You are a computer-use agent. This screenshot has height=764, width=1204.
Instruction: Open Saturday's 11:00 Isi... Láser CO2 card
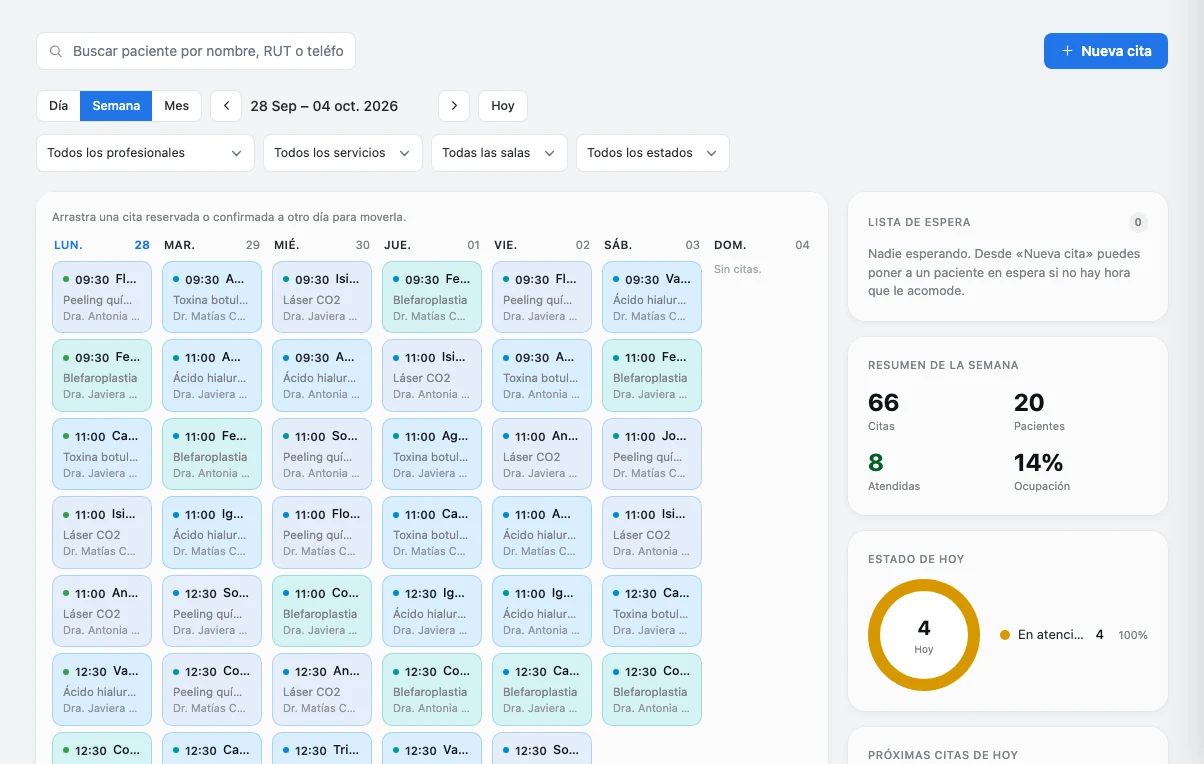click(x=652, y=532)
